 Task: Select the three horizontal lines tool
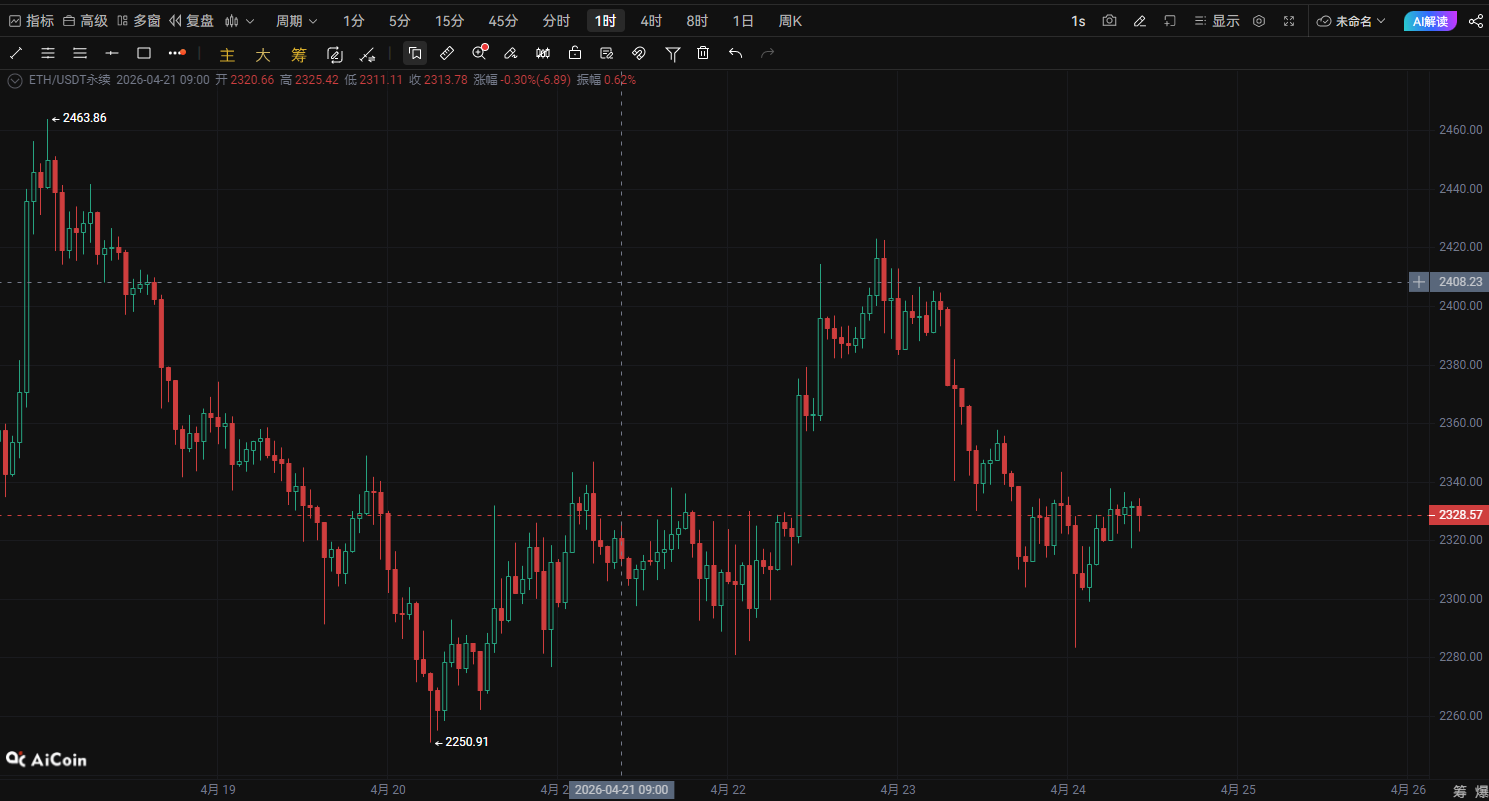click(x=80, y=53)
